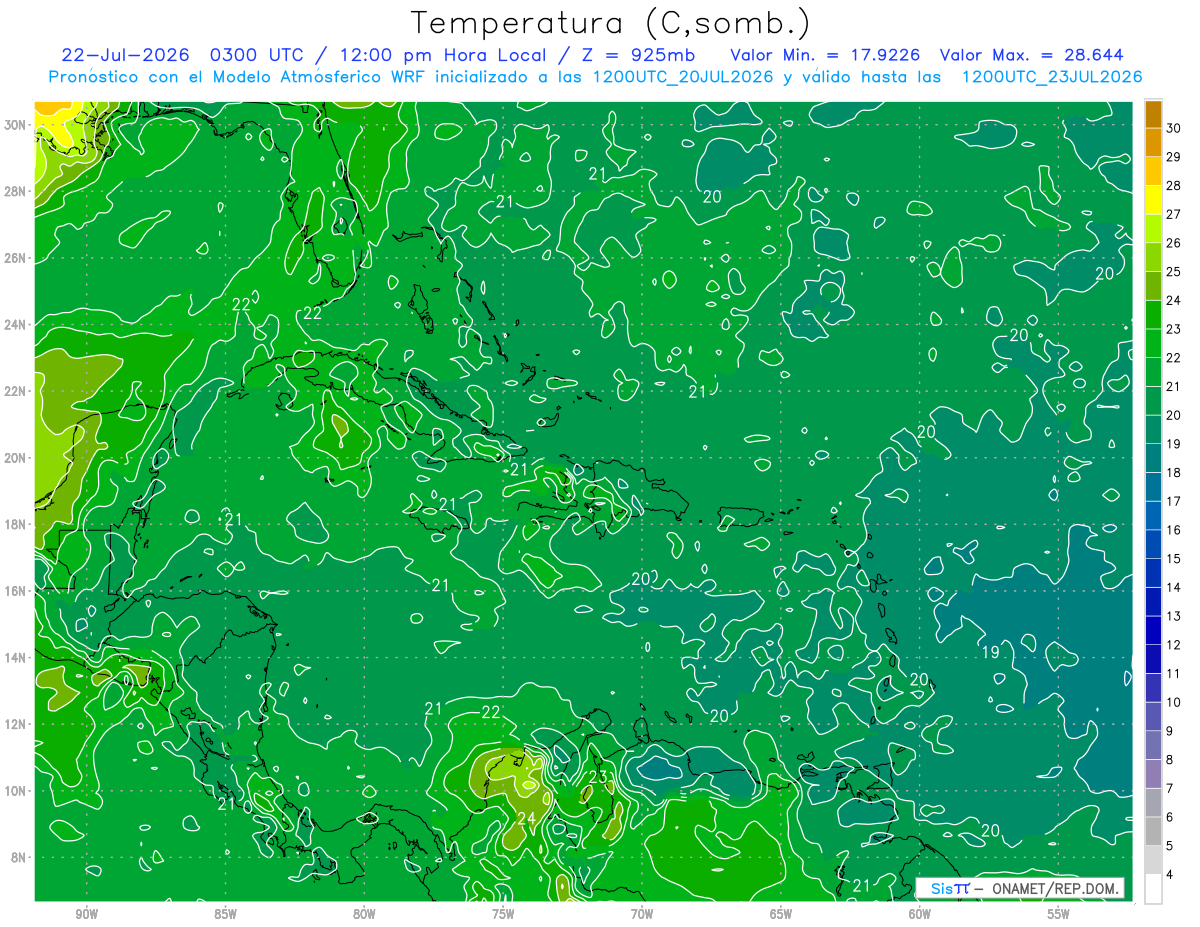Image resolution: width=1200 pixels, height=927 pixels.
Task: Click the '20N' latitude axis label
Action: [17, 458]
